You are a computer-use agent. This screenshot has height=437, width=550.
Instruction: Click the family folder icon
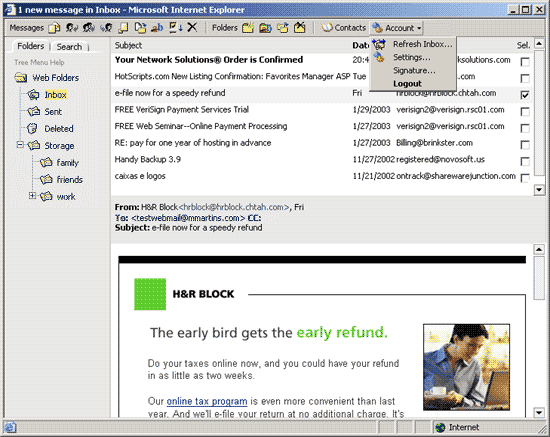coord(46,162)
